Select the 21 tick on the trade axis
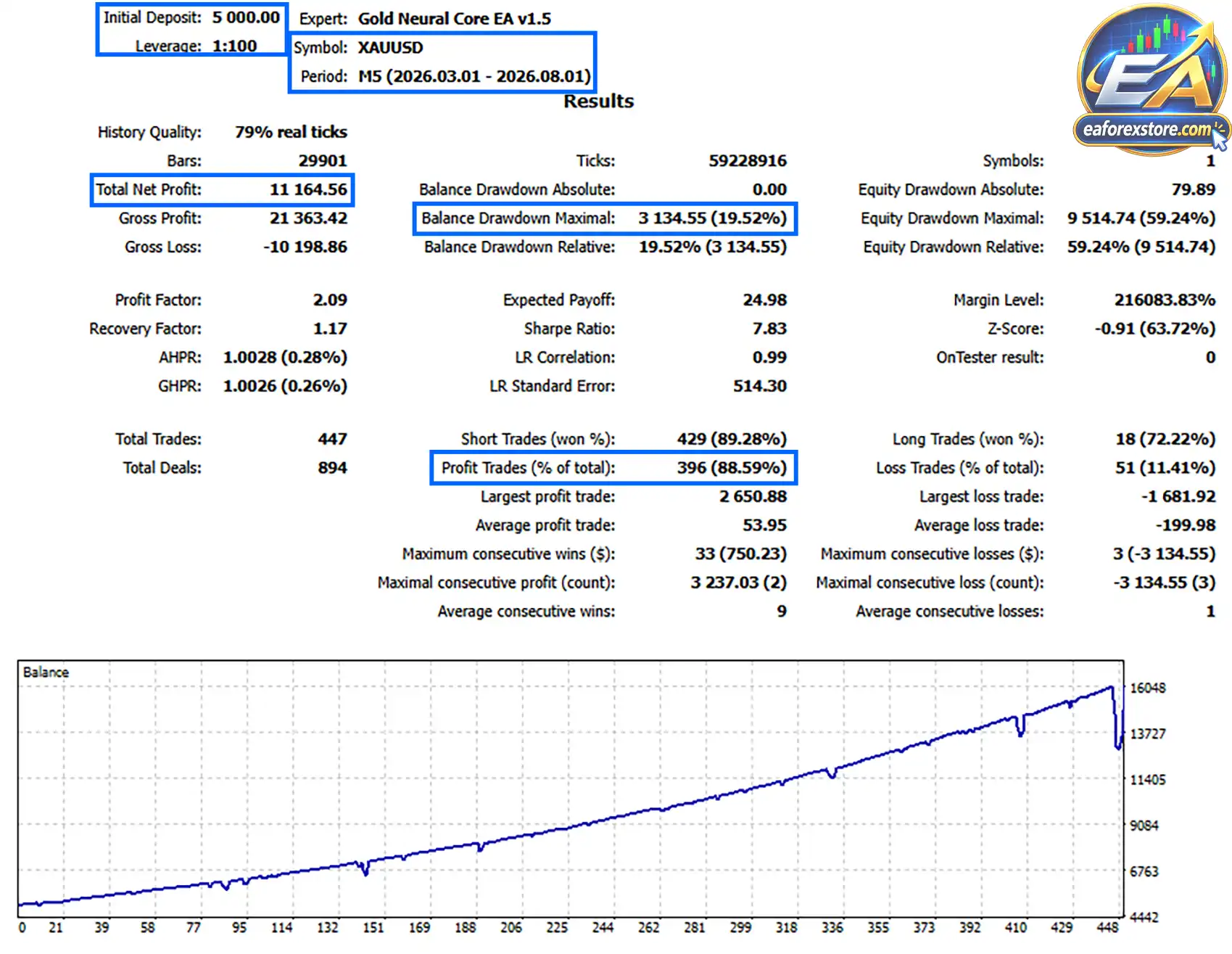The height and width of the screenshot is (954, 1232). 56,927
